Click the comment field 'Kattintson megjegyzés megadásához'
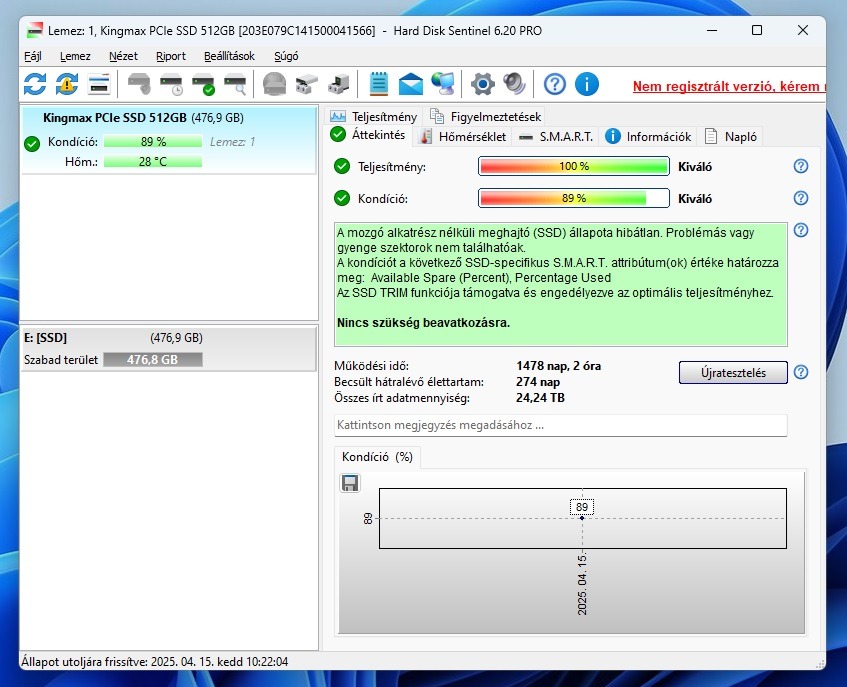 click(560, 425)
